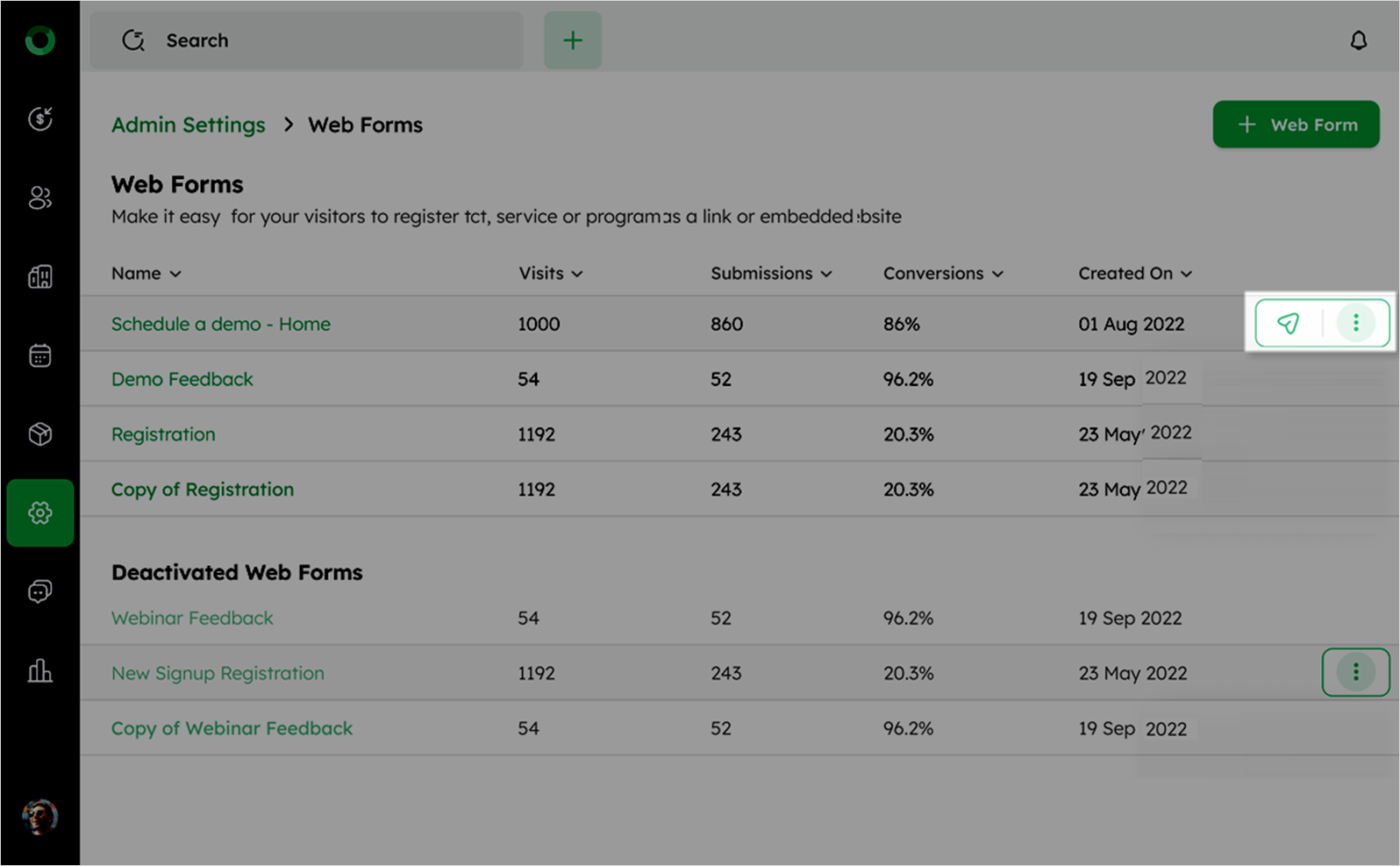Open the contacts people sidebar icon
Viewport: 1400px width, 866px height.
[40, 197]
